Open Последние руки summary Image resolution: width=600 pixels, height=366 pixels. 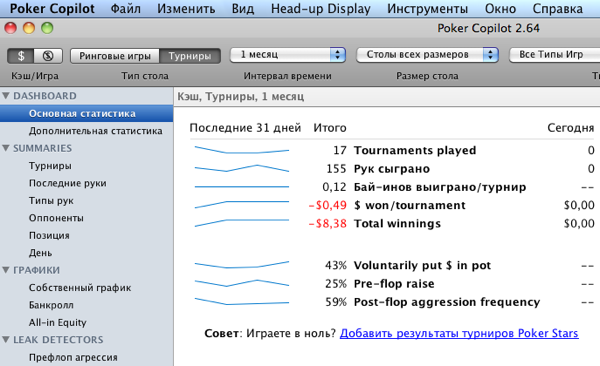[68, 183]
